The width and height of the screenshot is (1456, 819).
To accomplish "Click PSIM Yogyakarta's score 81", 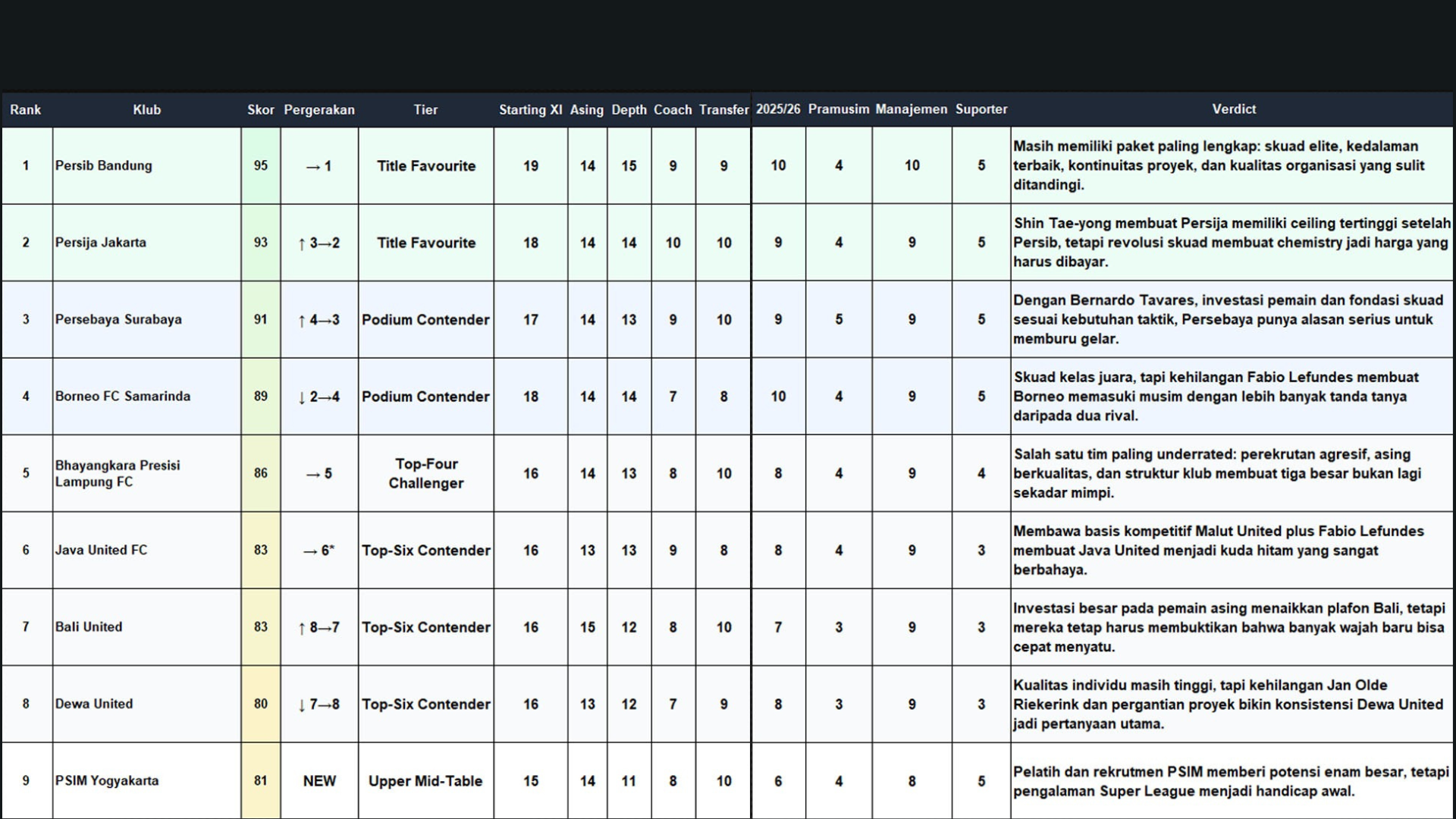I will tap(261, 780).
